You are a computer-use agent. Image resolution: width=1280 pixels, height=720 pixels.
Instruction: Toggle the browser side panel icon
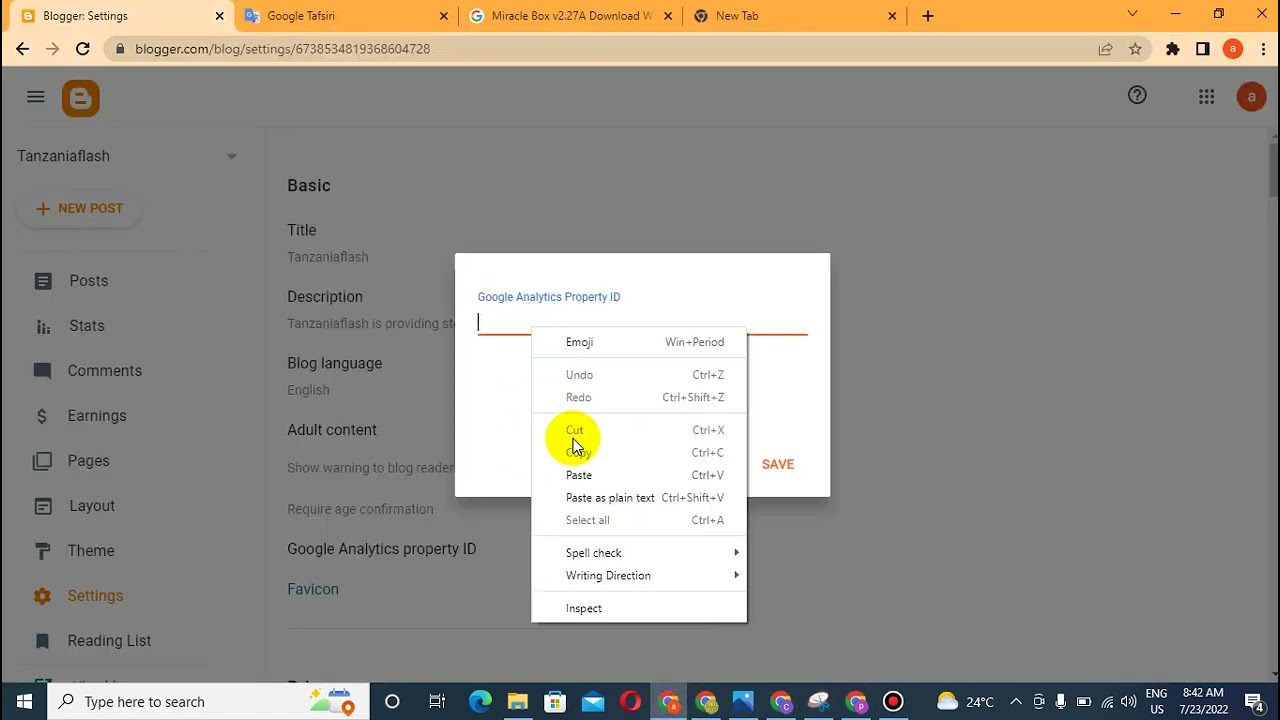1203,48
